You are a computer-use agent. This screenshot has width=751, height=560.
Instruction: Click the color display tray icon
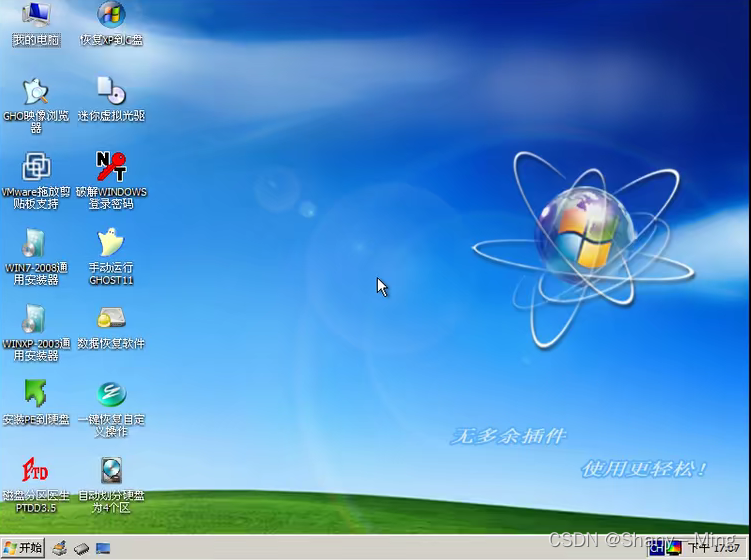tap(673, 548)
